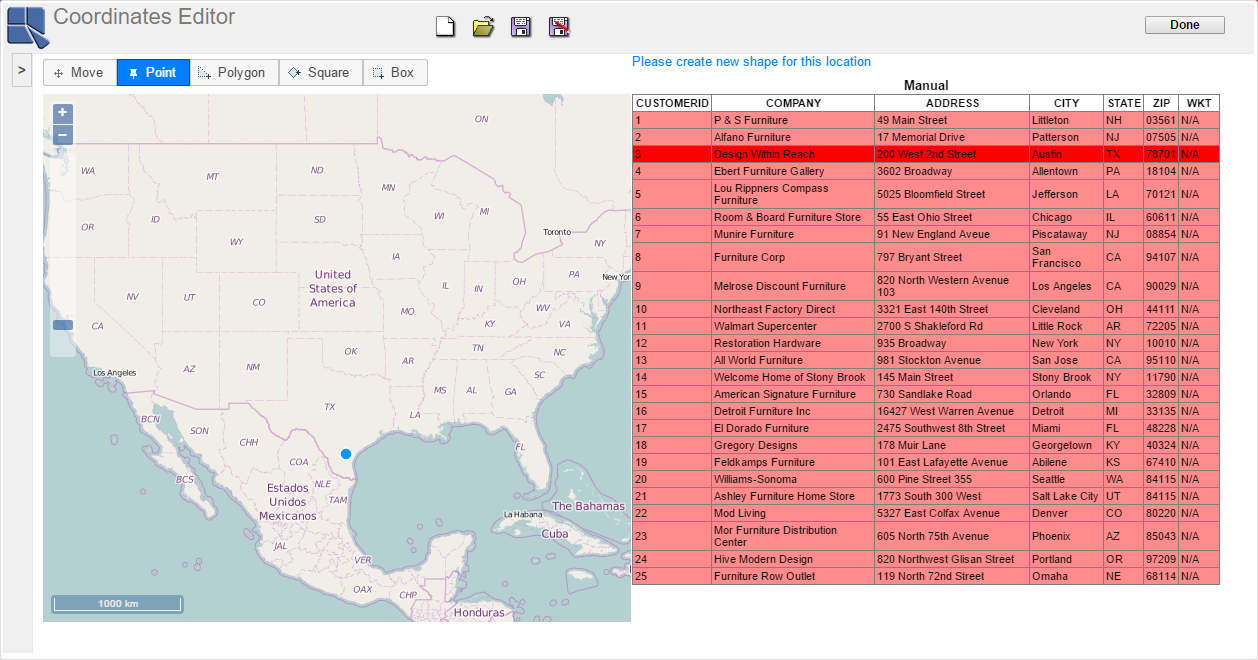The width and height of the screenshot is (1258, 660).
Task: Select the Point tool
Action: point(153,72)
